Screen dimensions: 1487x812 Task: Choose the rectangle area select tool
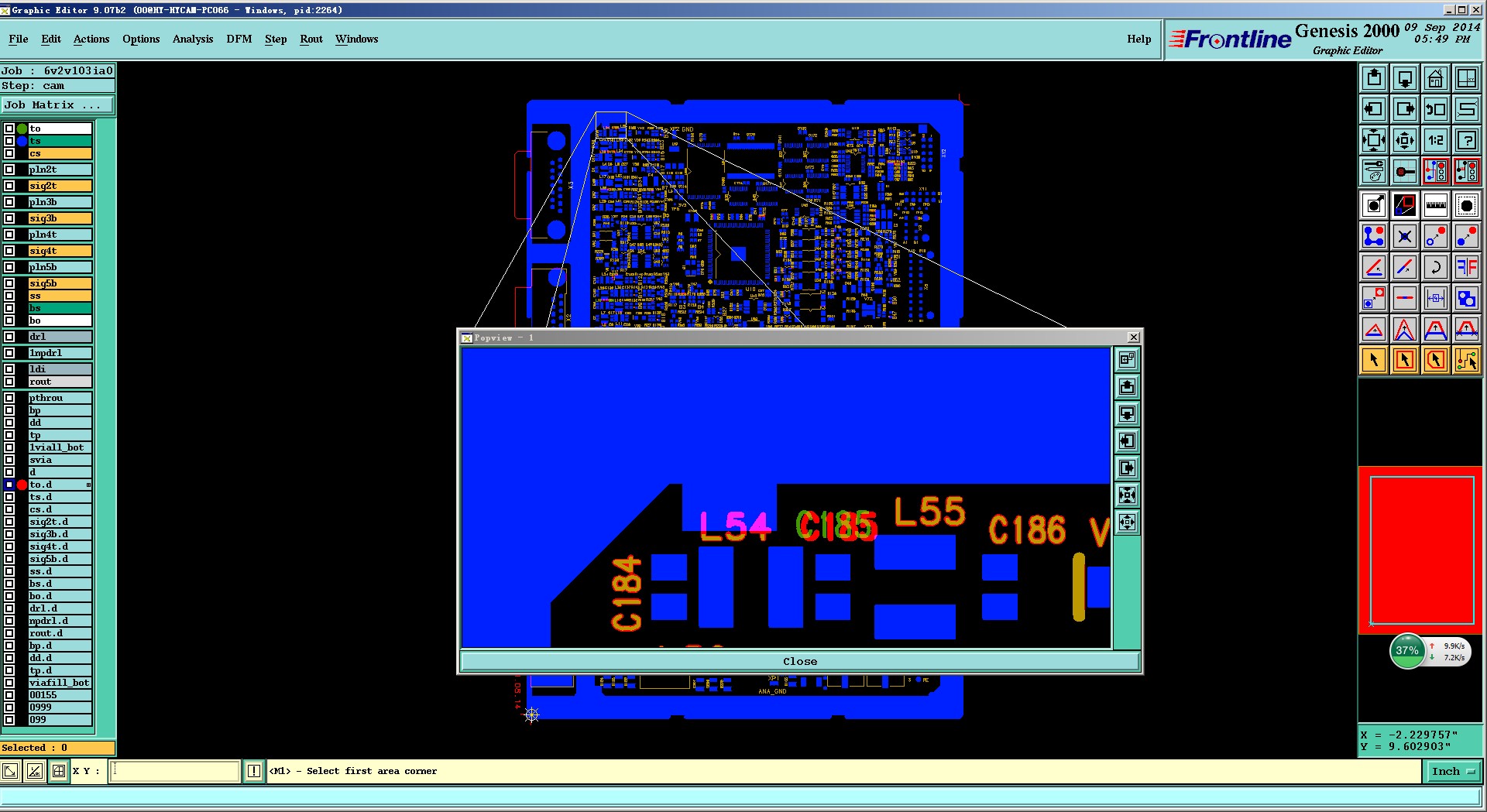point(1405,360)
